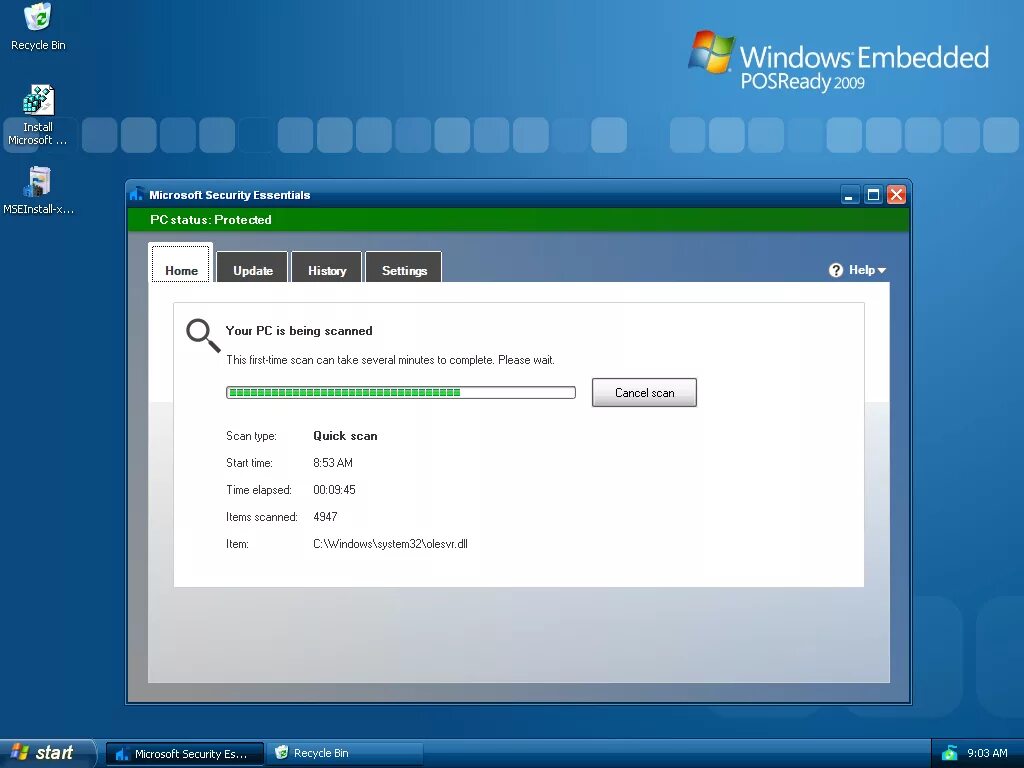Click the Security Essentials system tray icon
1024x768 pixels.
pos(950,753)
